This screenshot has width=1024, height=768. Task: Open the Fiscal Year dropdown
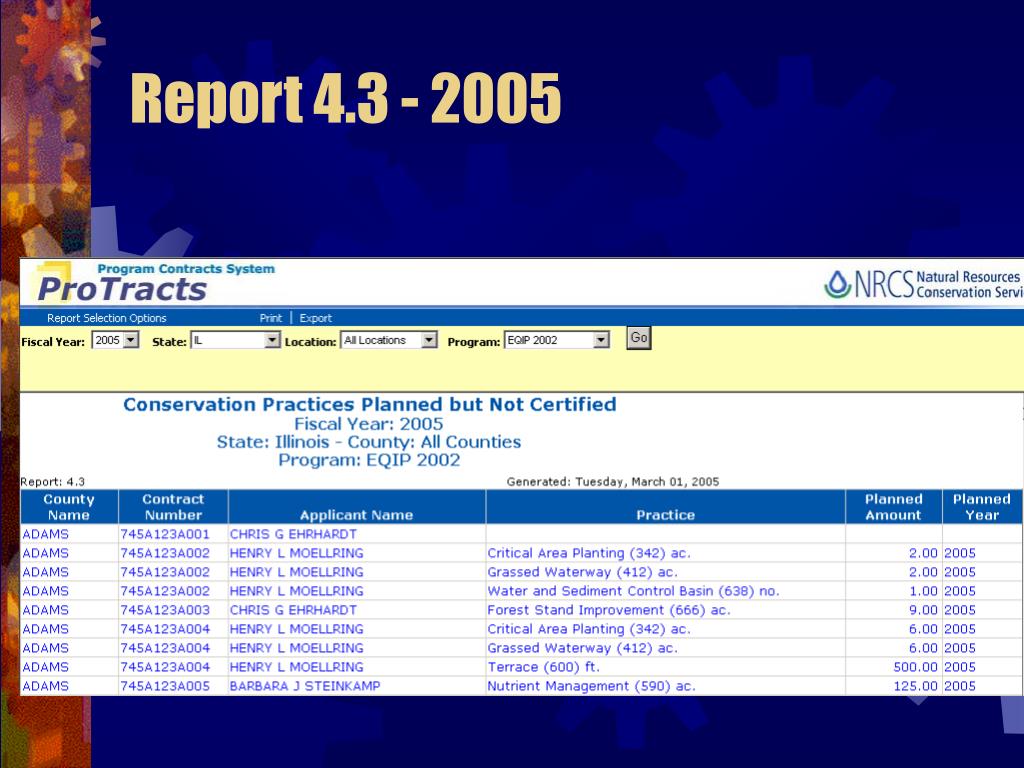tap(116, 340)
